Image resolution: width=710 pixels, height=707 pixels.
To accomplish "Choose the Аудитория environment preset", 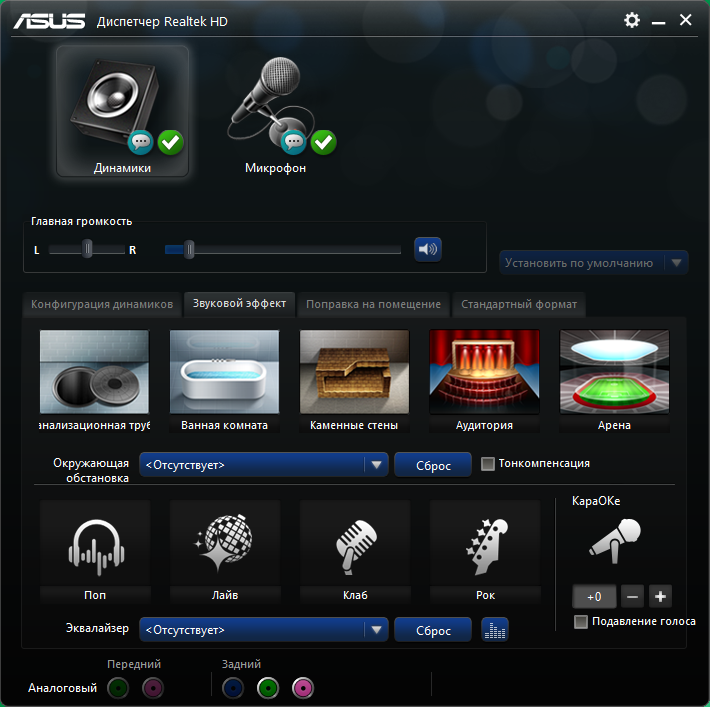I will point(485,380).
